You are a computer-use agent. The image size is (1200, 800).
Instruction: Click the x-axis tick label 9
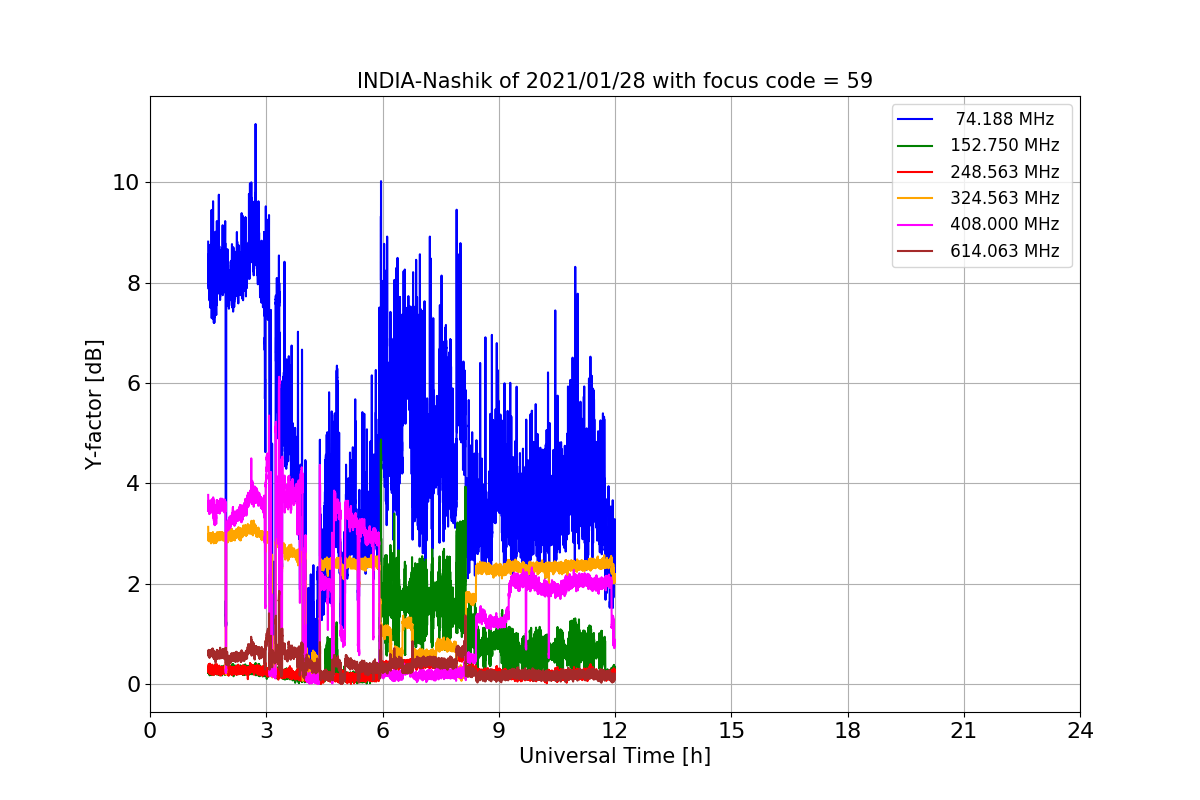499,731
